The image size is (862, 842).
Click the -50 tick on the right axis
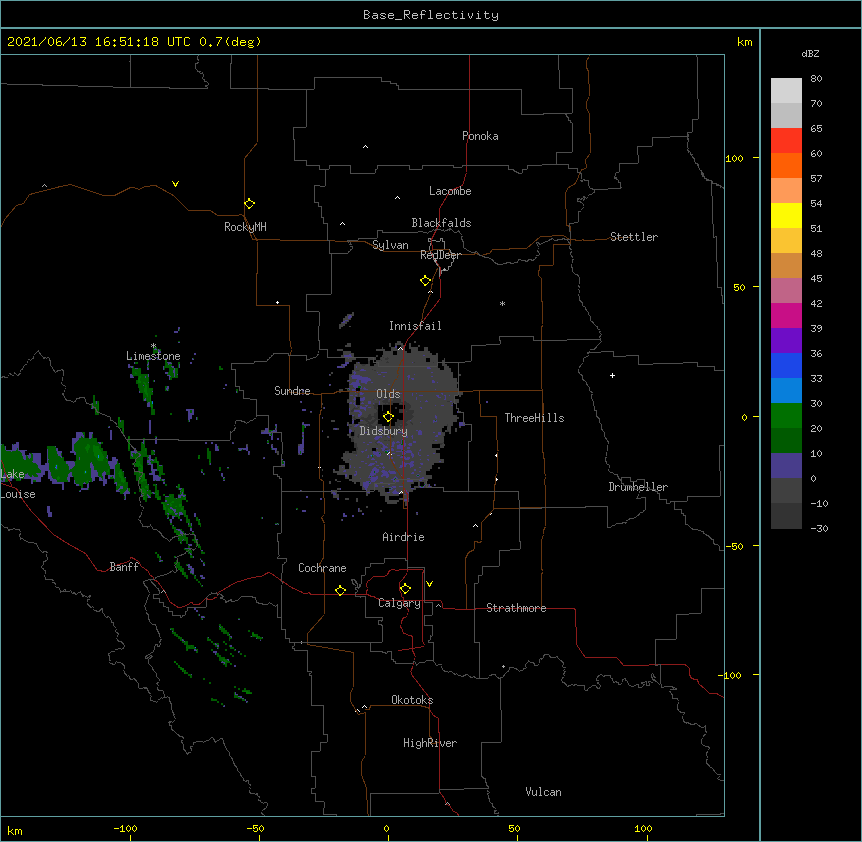(734, 546)
